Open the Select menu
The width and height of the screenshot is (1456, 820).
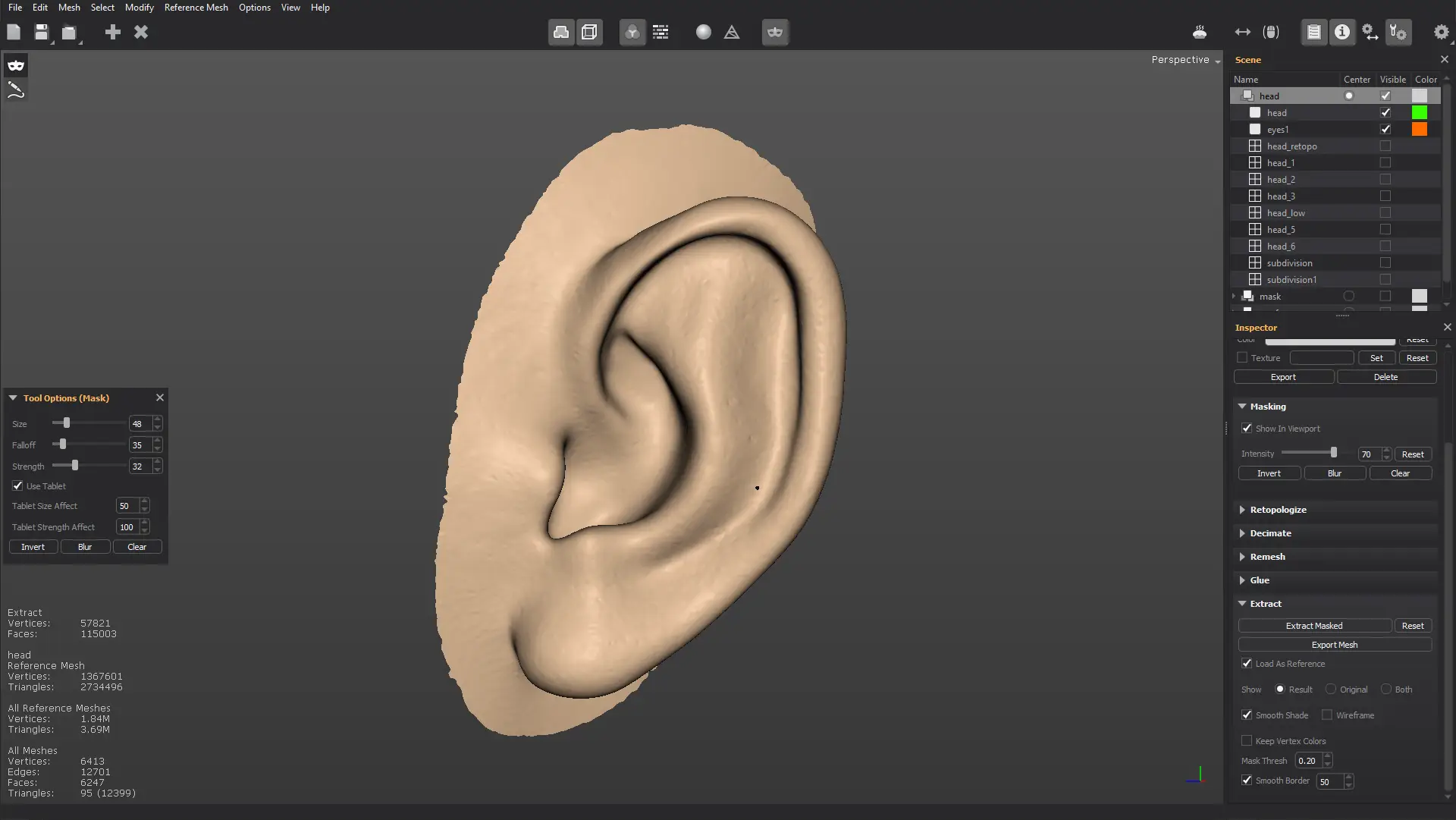point(101,7)
